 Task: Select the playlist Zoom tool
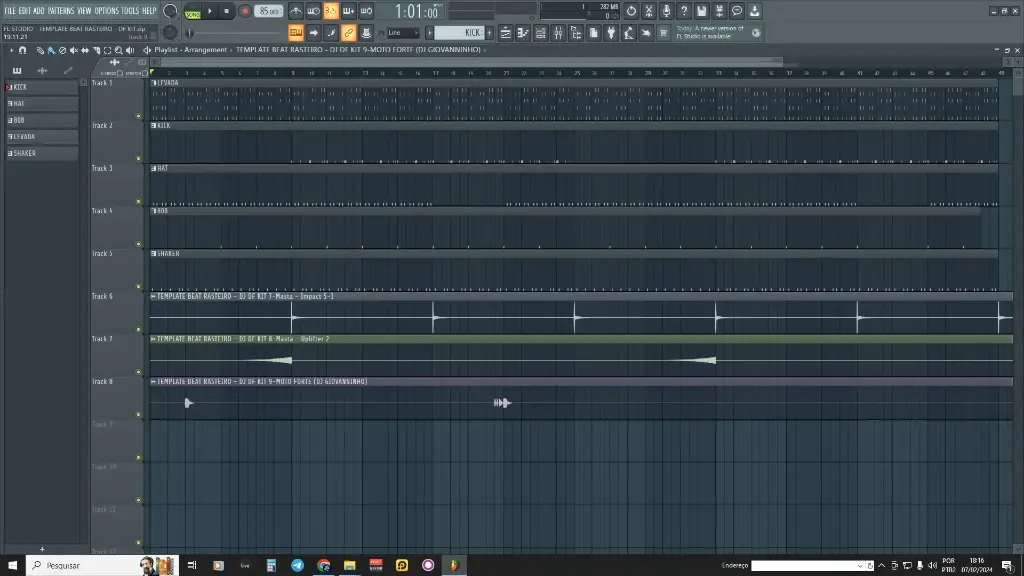coord(119,50)
